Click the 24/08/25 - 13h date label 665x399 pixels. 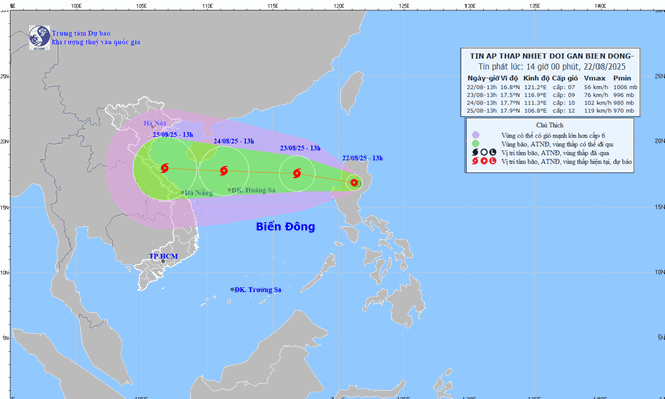[x=234, y=141]
